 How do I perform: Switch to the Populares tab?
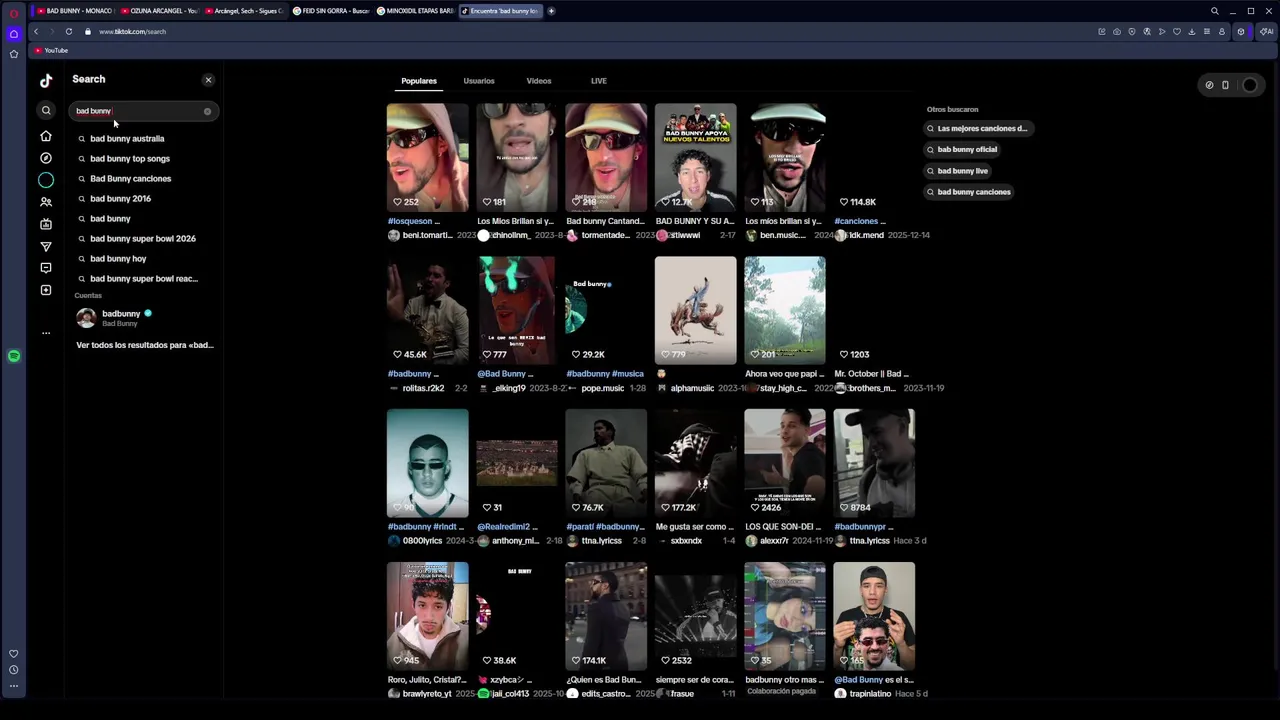click(x=419, y=81)
